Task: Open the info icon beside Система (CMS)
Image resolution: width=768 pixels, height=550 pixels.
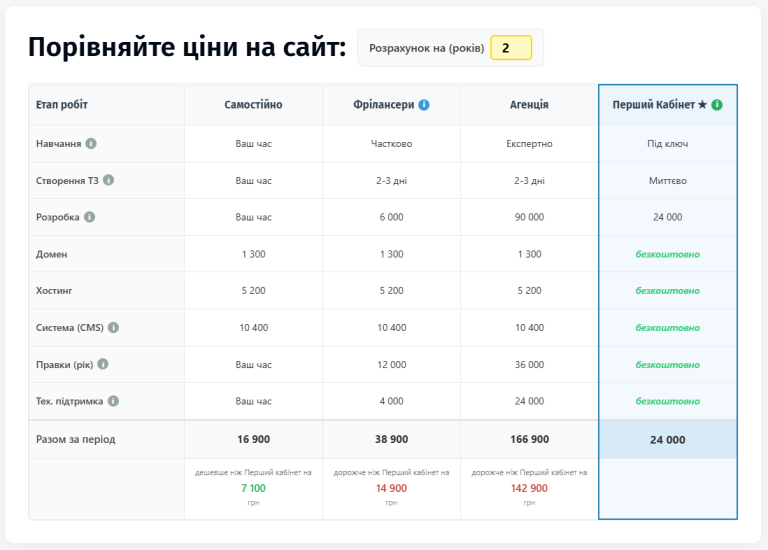Action: (x=113, y=327)
